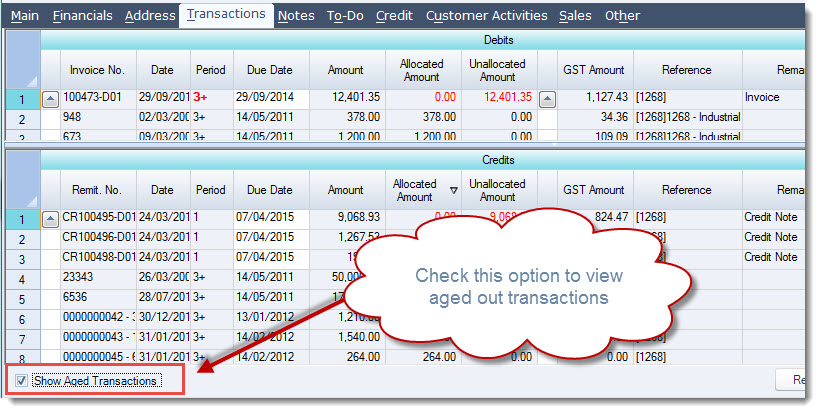Viewport: 820px width, 413px height.
Task: Select credit note CR100496-D01 cell
Action: [x=98, y=237]
